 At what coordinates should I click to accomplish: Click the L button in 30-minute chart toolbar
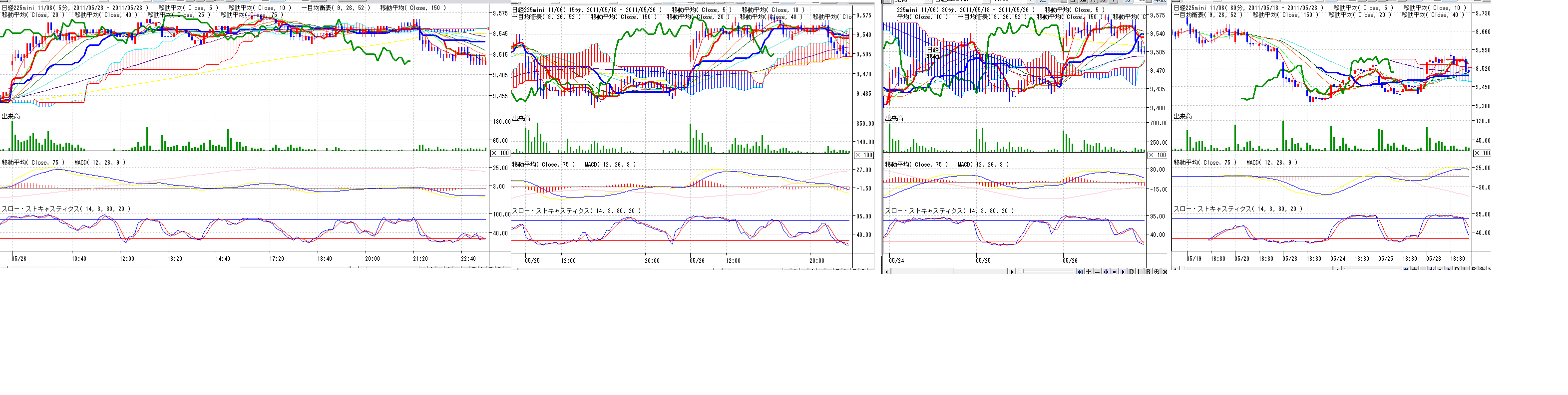tap(1140, 272)
